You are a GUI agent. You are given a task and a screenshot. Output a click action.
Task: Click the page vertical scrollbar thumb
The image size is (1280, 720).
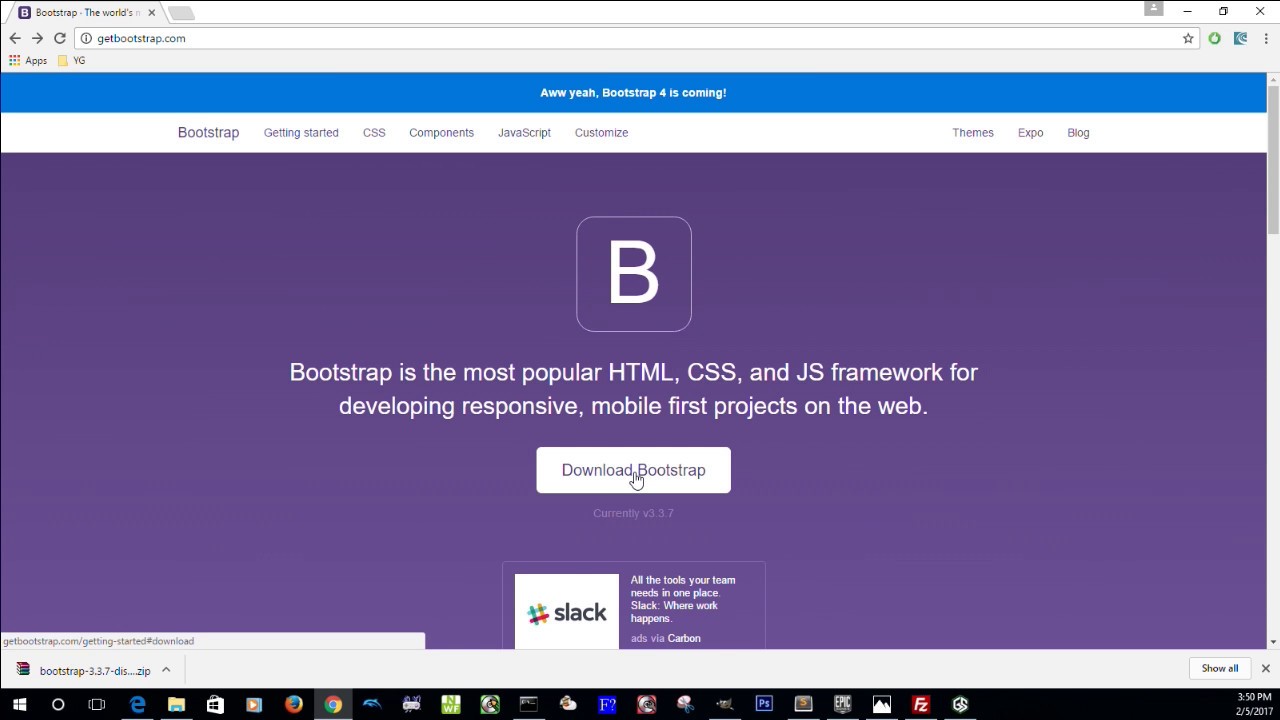coord(1273,160)
